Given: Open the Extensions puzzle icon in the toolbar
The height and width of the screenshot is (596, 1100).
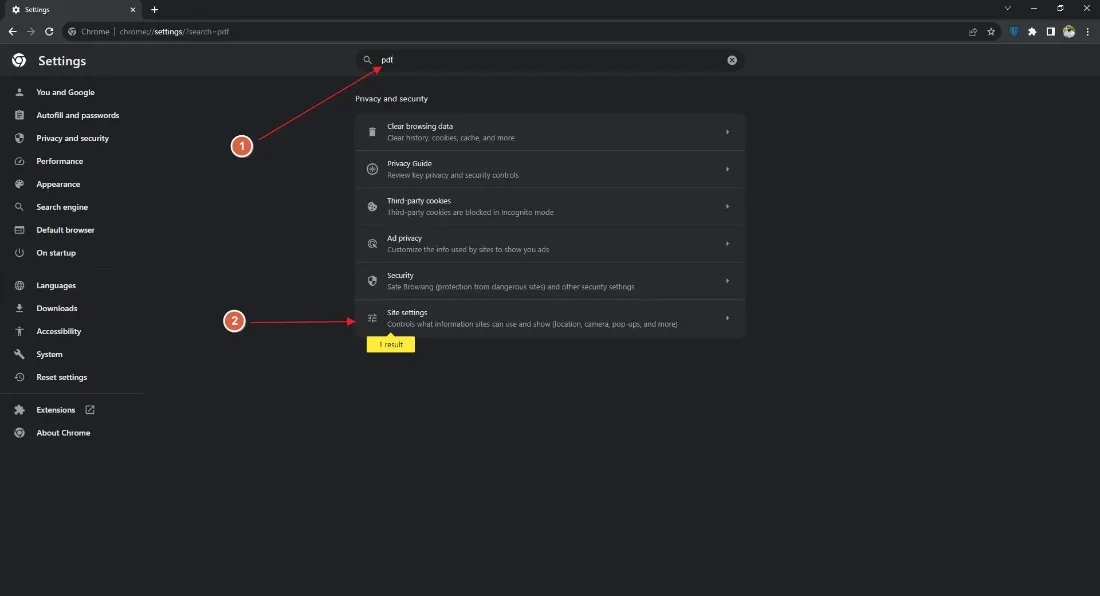Looking at the screenshot, I should (x=1032, y=31).
